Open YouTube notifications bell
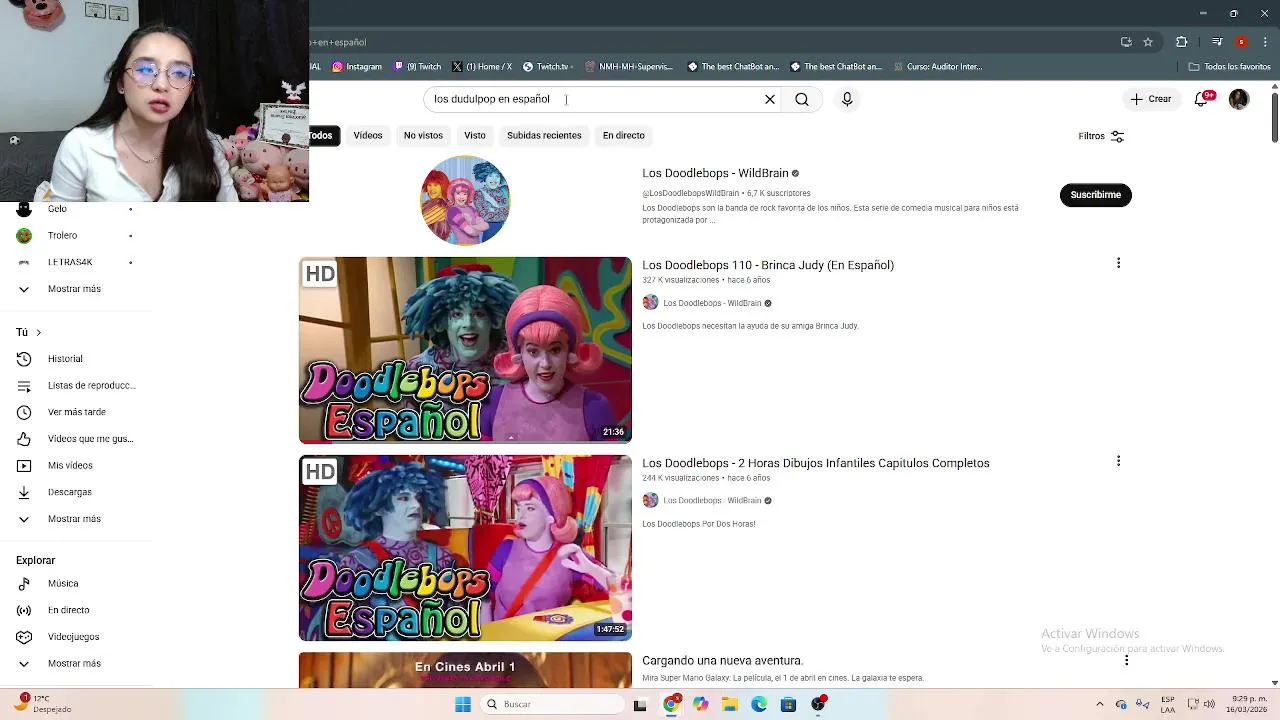The width and height of the screenshot is (1280, 720). pyautogui.click(x=1202, y=99)
